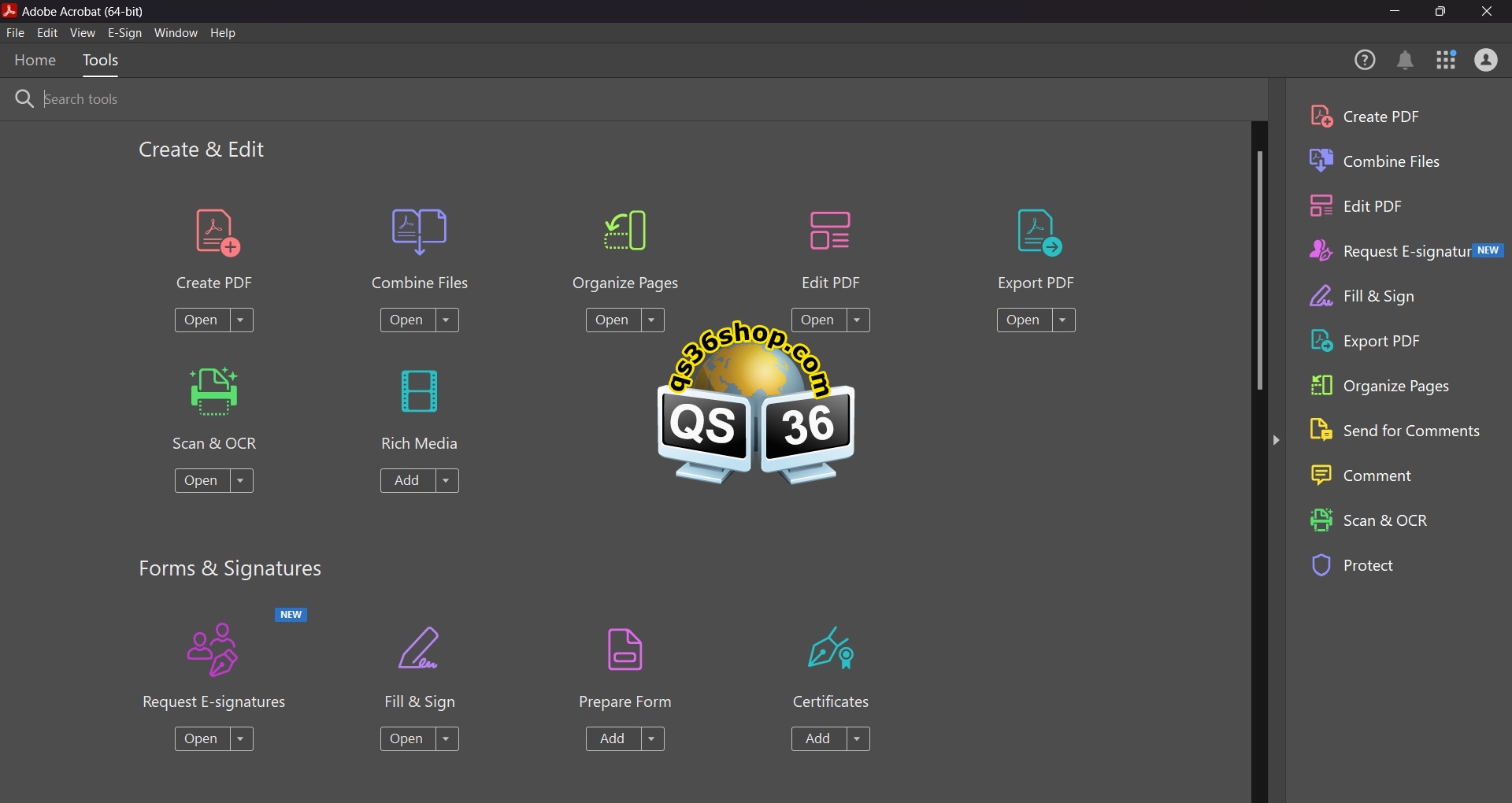Click the Search tools input field
This screenshot has width=1512, height=803.
click(x=315, y=99)
